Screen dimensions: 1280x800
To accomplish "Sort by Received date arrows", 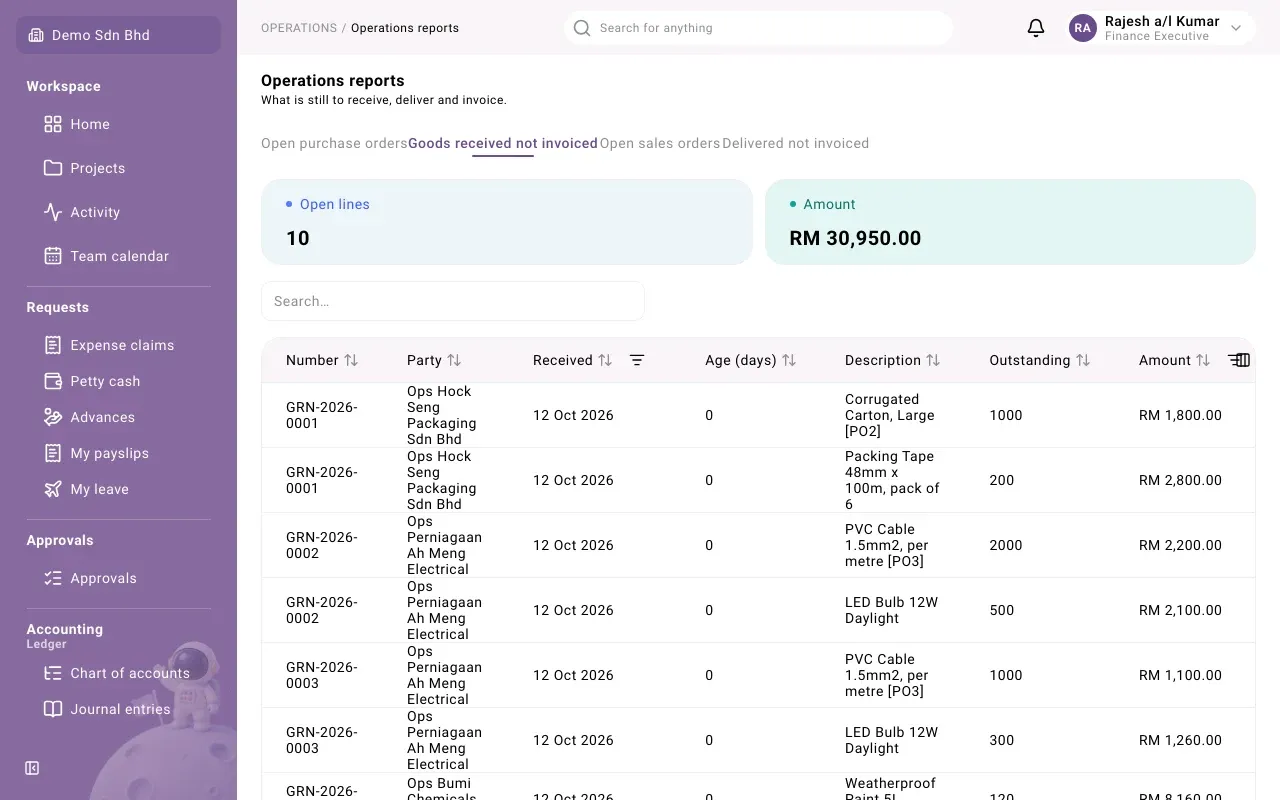I will pos(605,360).
